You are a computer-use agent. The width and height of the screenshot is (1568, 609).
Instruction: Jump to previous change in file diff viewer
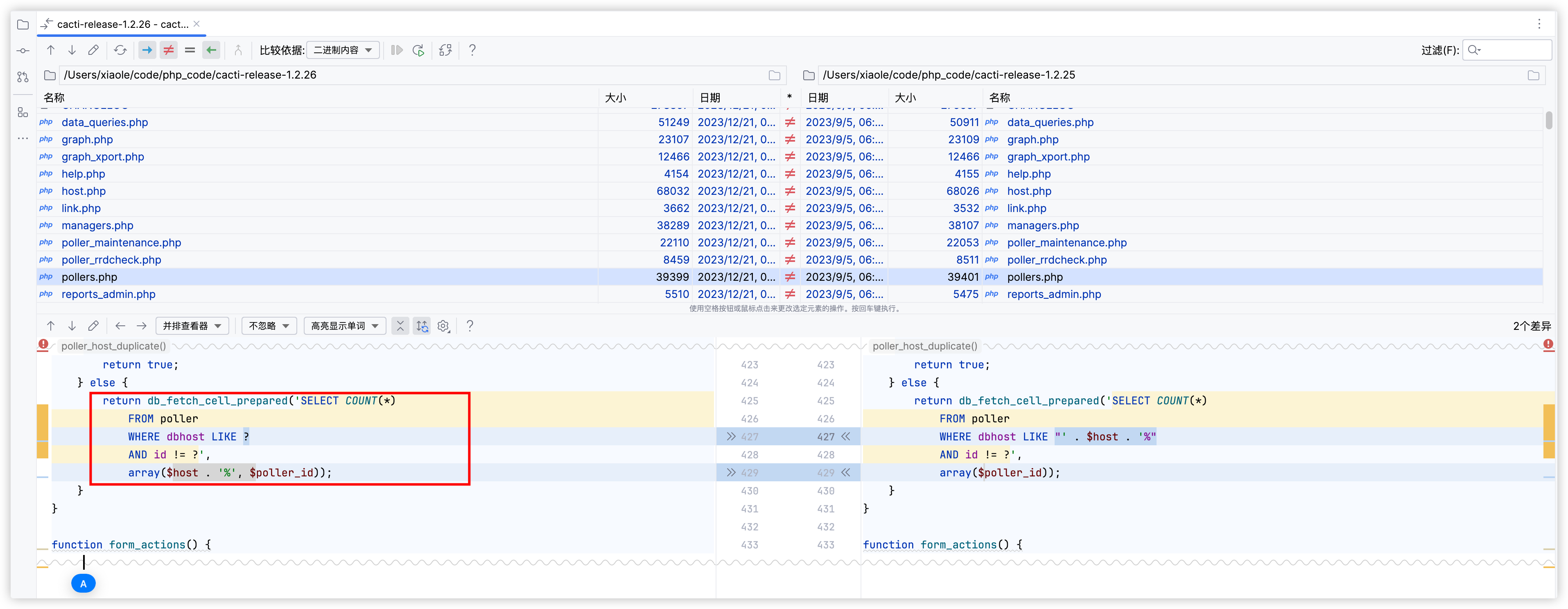(50, 326)
